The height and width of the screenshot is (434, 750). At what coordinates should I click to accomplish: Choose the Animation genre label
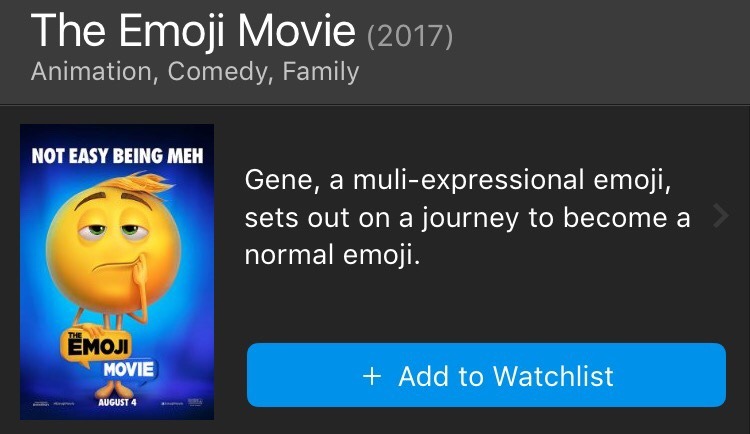click(91, 72)
